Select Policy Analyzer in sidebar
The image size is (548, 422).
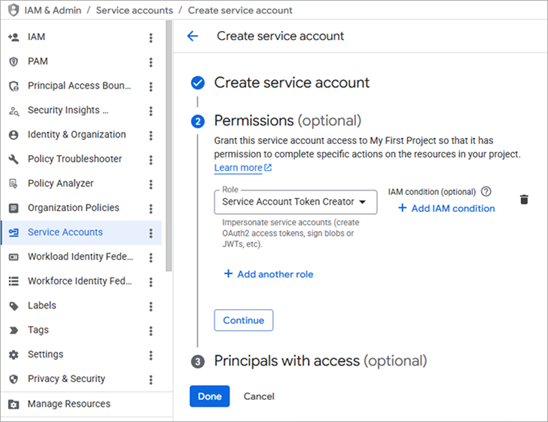coord(81,184)
